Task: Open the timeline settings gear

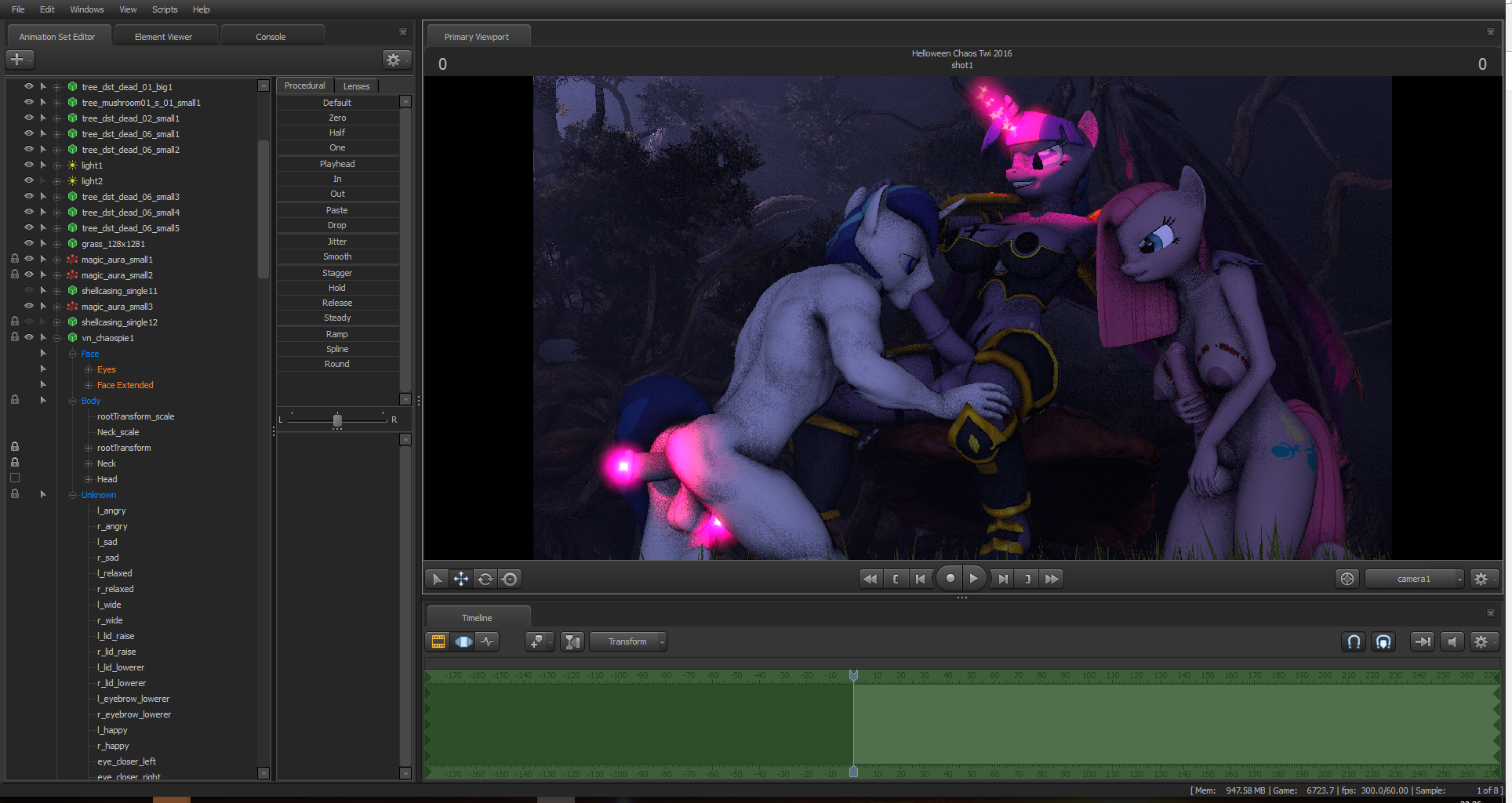Action: (x=1481, y=641)
